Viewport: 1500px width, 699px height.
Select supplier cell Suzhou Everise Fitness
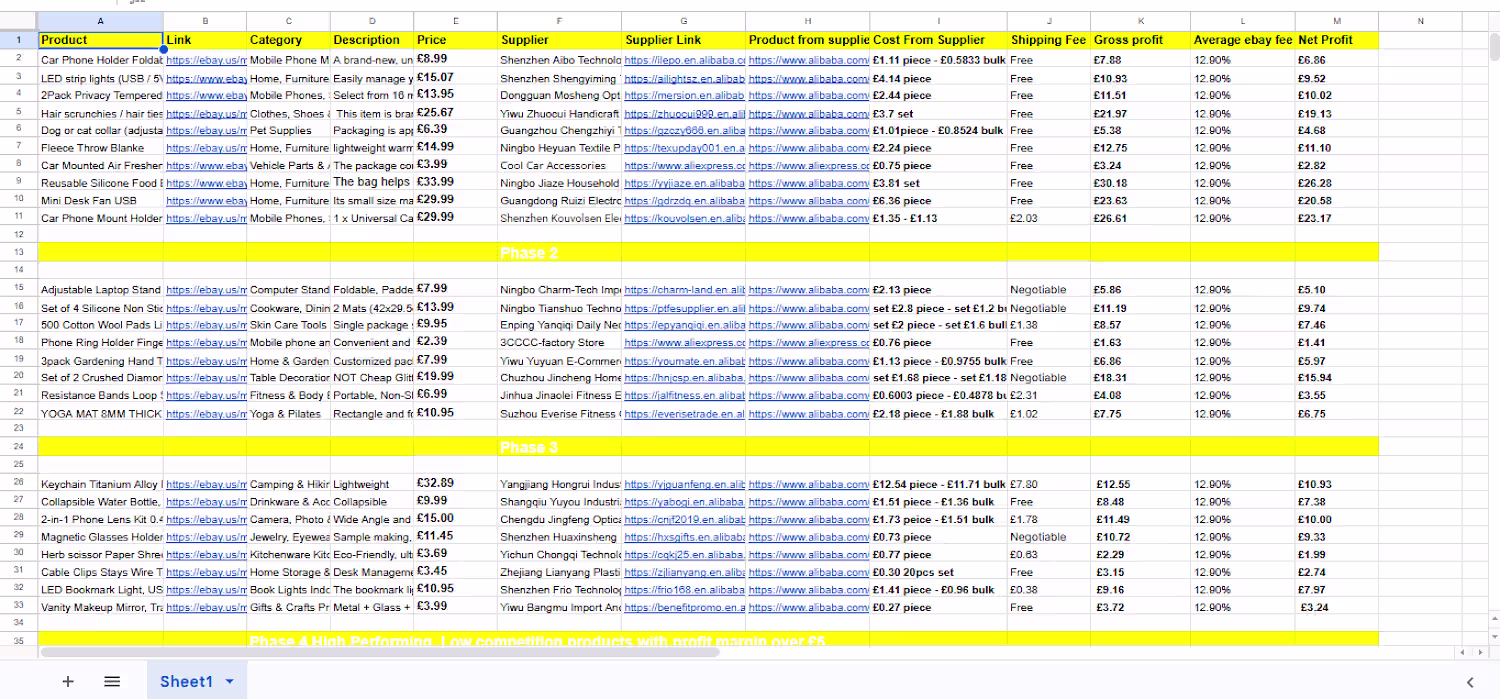(559, 414)
